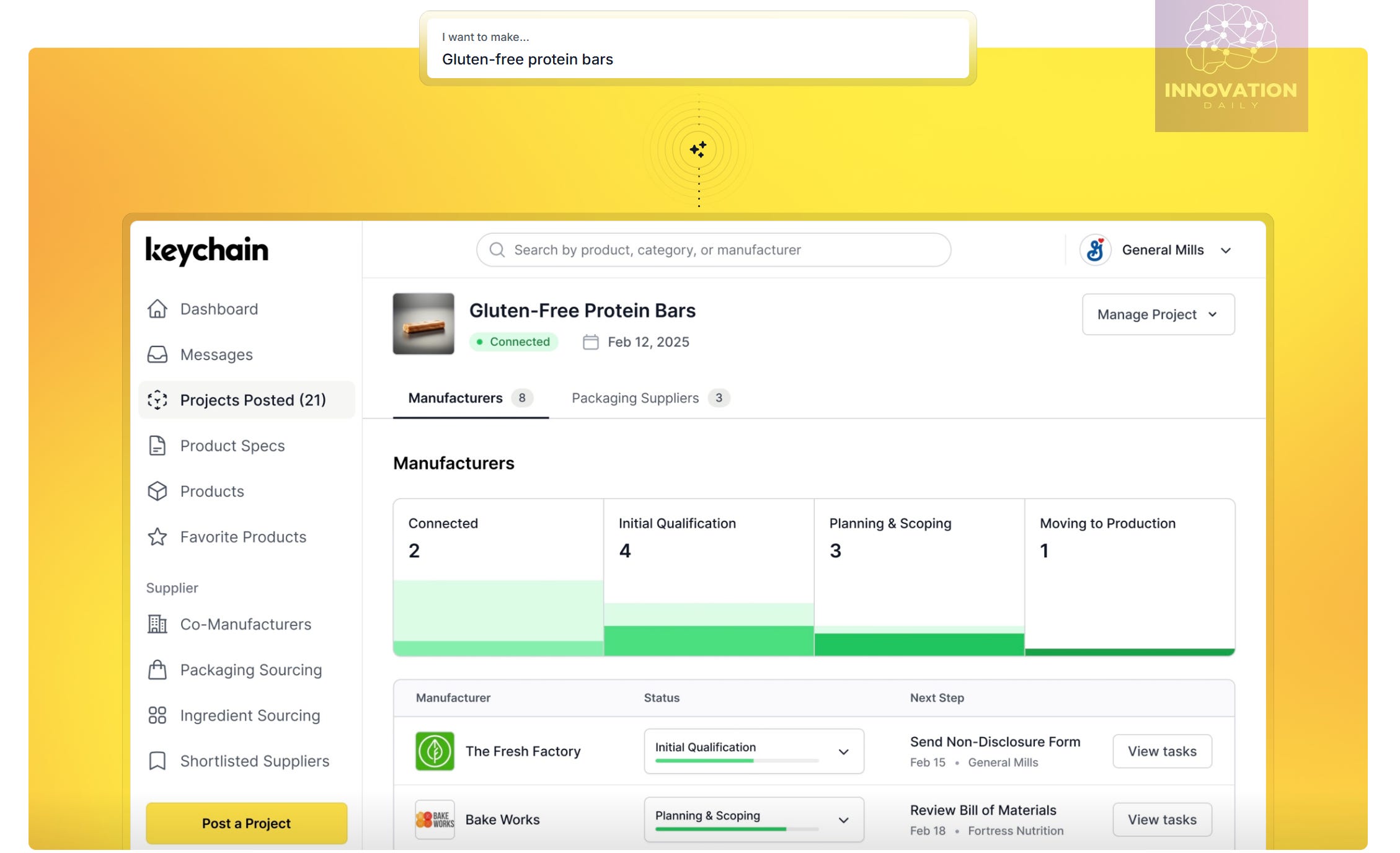This screenshot has width=1400, height=853.
Task: Click View tasks for The Fresh Factory
Action: [x=1161, y=751]
